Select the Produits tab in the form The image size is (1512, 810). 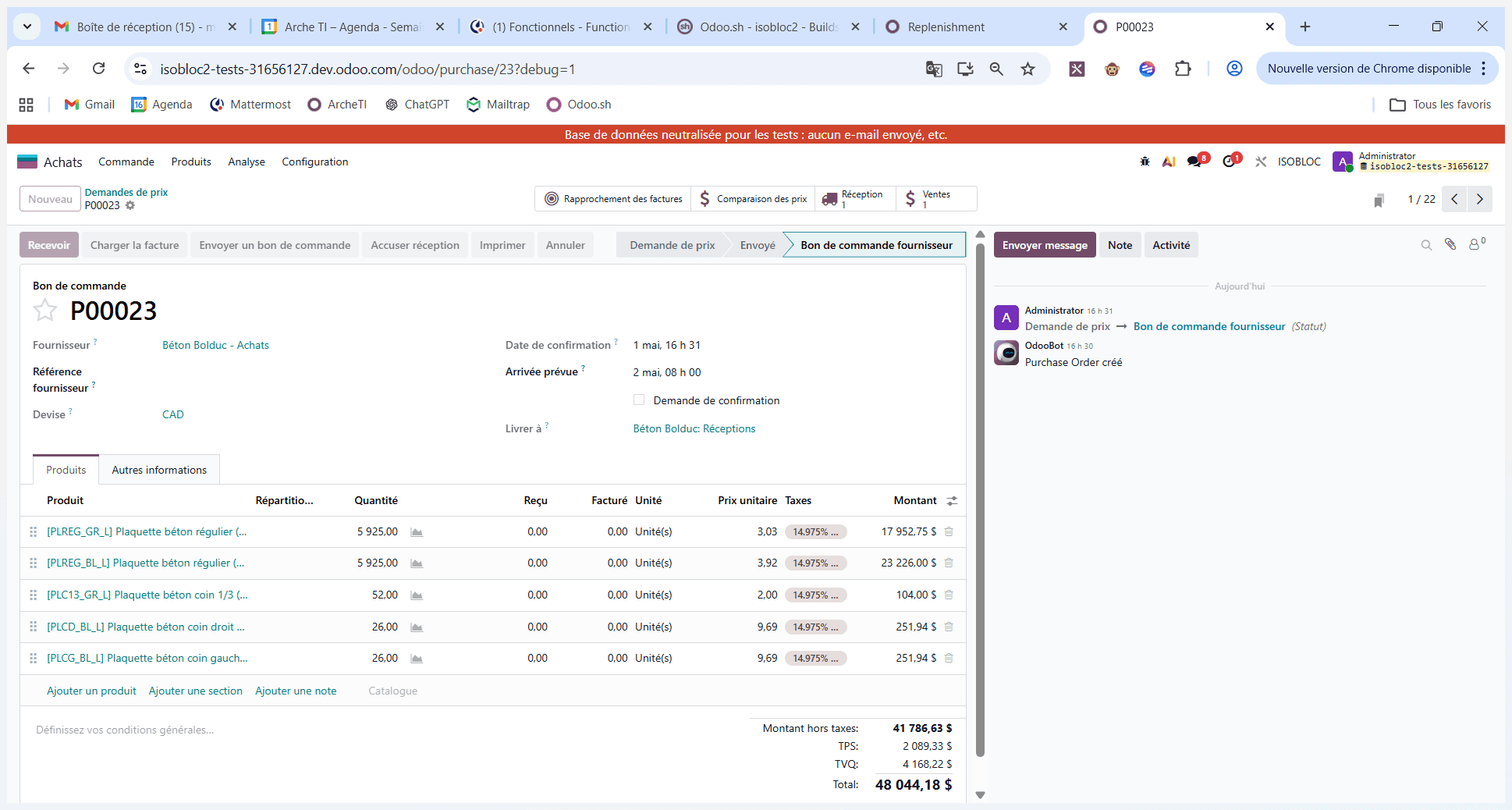(x=66, y=470)
